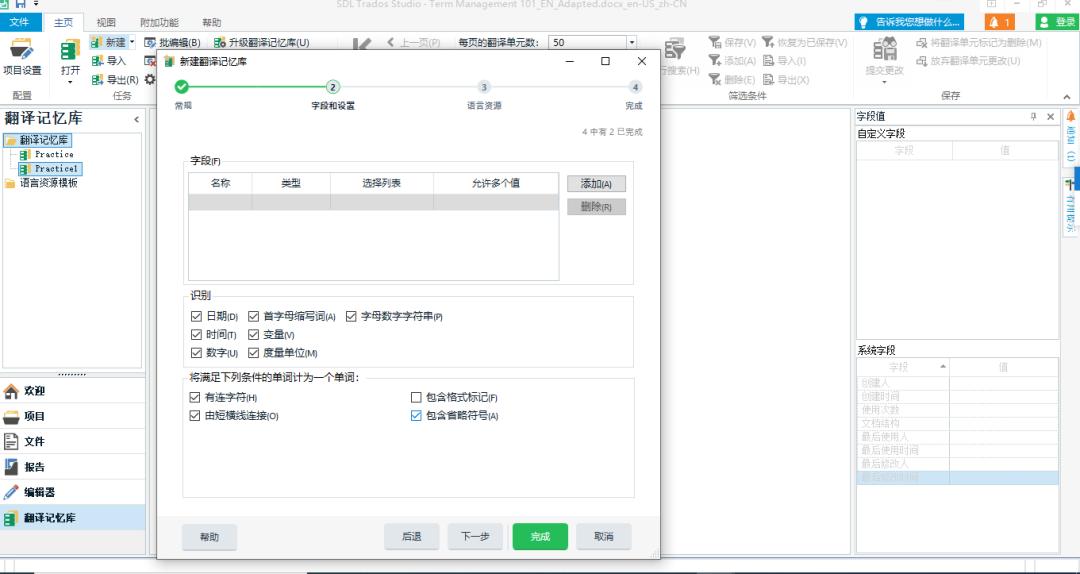Open the 文件 ribbon tab
The height and width of the screenshot is (574, 1080).
tap(19, 22)
